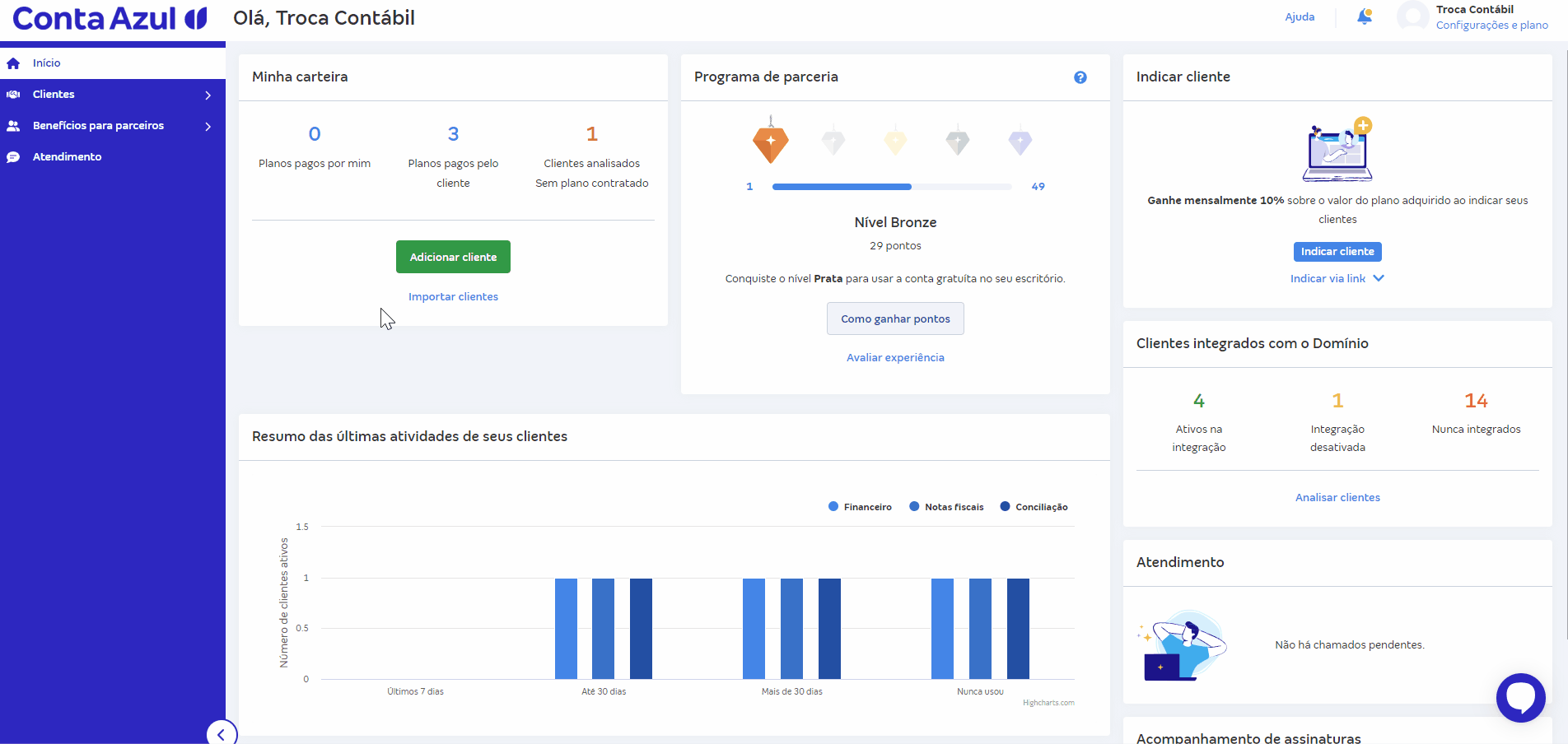Open Analisar clientes link
The width and height of the screenshot is (1568, 744).
[1337, 497]
